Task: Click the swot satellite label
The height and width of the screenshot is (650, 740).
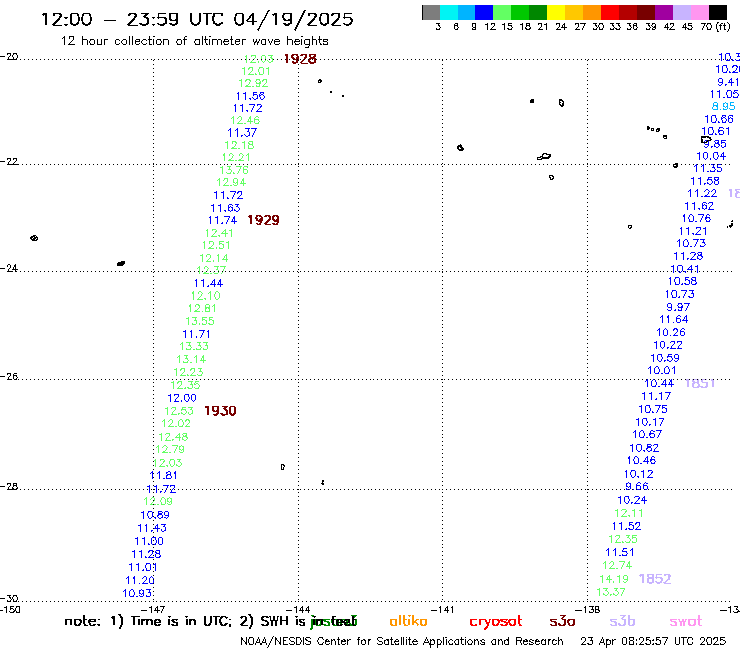Action: point(686,621)
